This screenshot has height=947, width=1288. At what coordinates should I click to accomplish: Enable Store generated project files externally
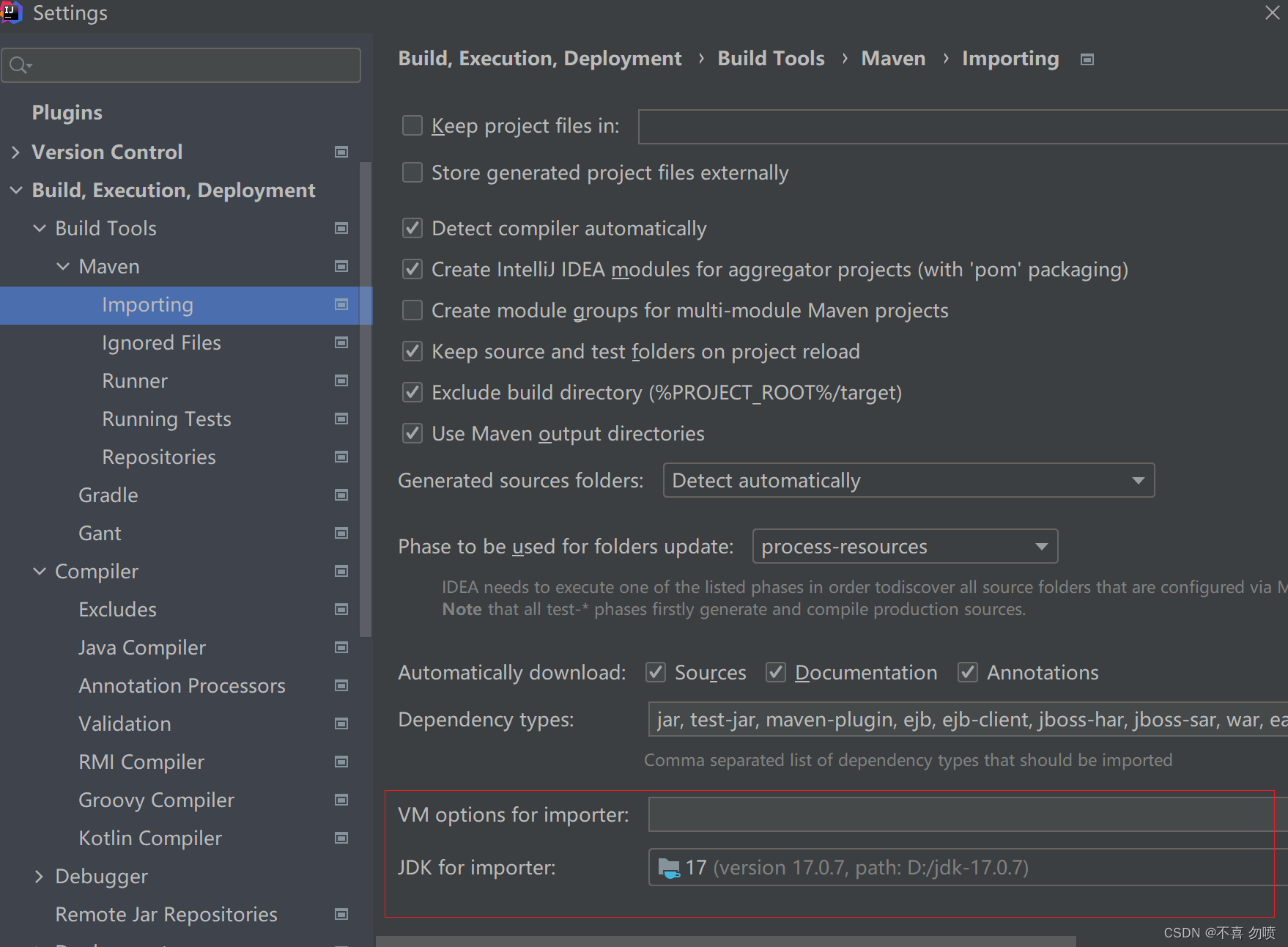412,172
